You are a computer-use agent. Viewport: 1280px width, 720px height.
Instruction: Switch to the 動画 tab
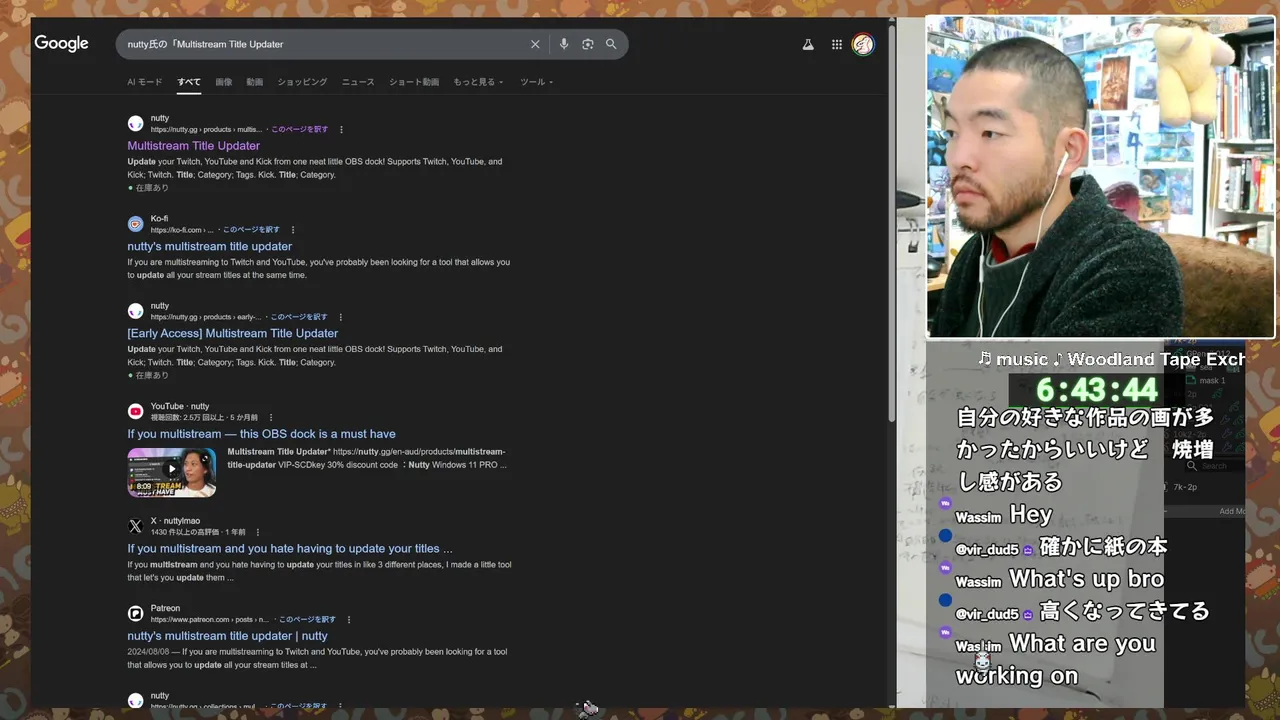pos(255,82)
